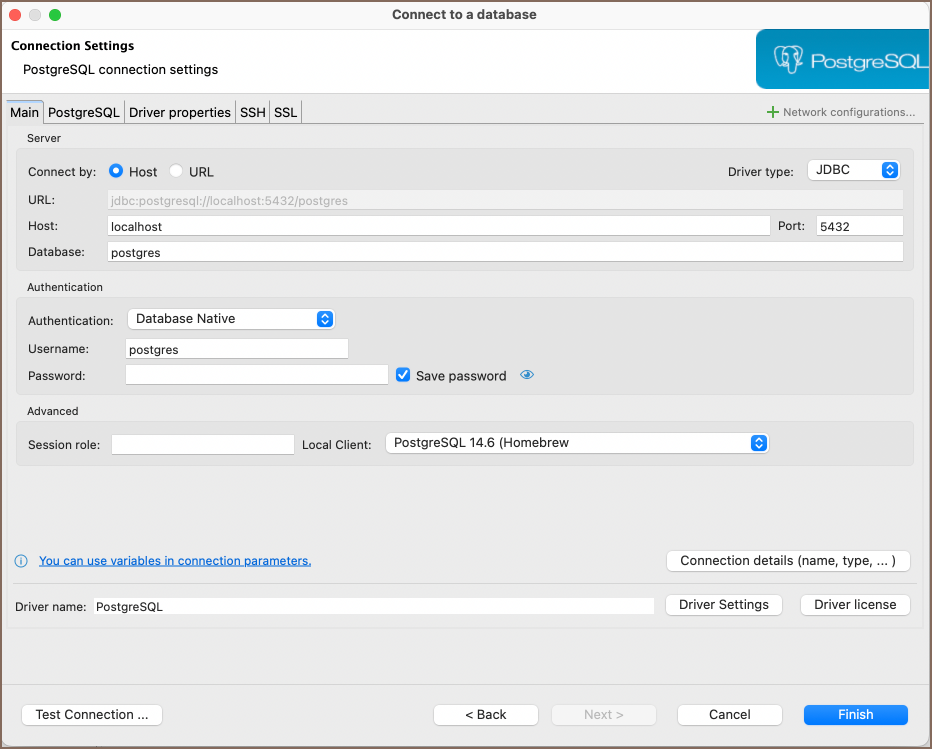
Task: Click the 'PostgreSQL connection settings' subtitle
Action: pyautogui.click(x=121, y=70)
